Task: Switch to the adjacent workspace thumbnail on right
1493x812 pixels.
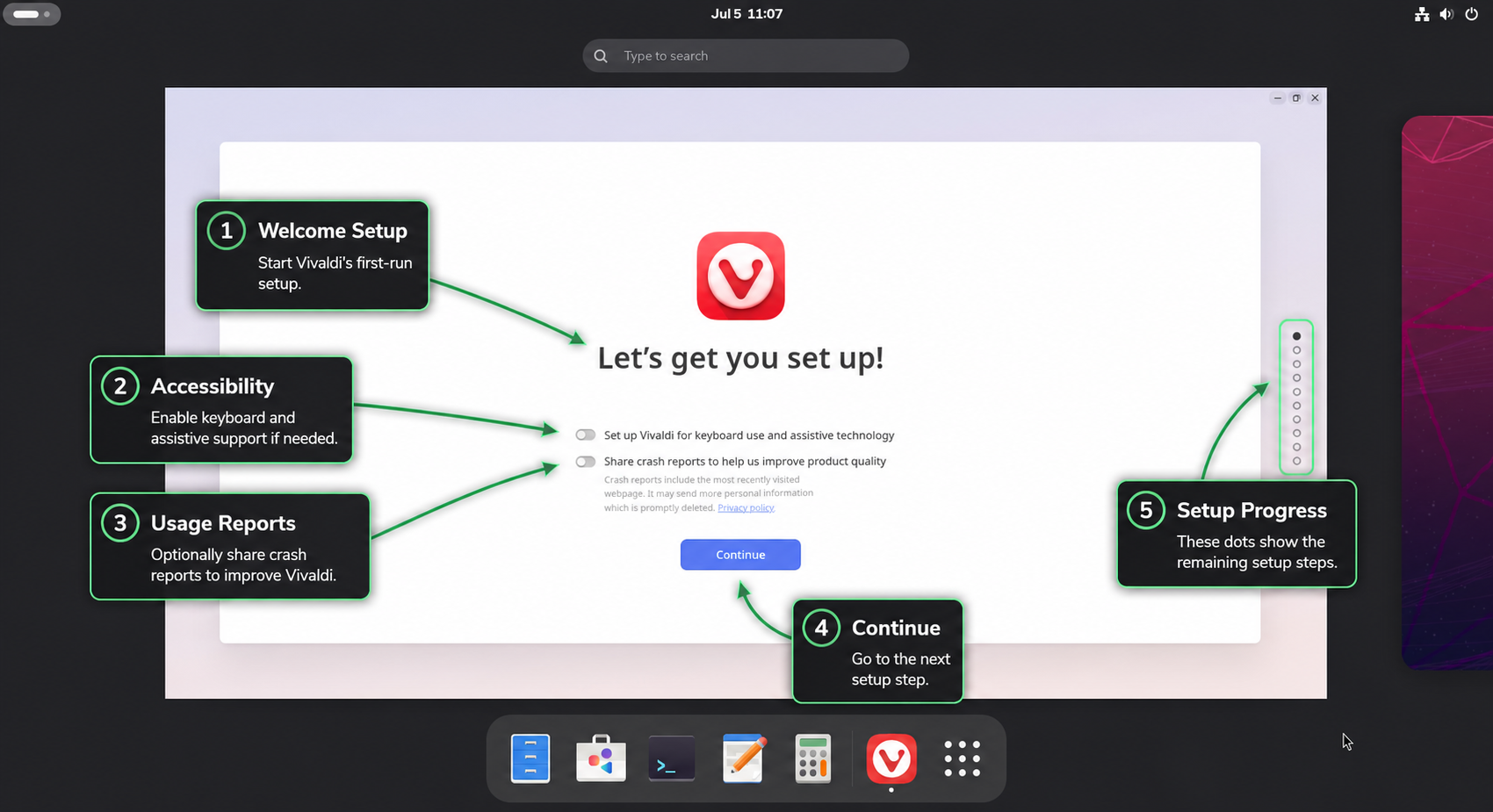Action: 1447,392
